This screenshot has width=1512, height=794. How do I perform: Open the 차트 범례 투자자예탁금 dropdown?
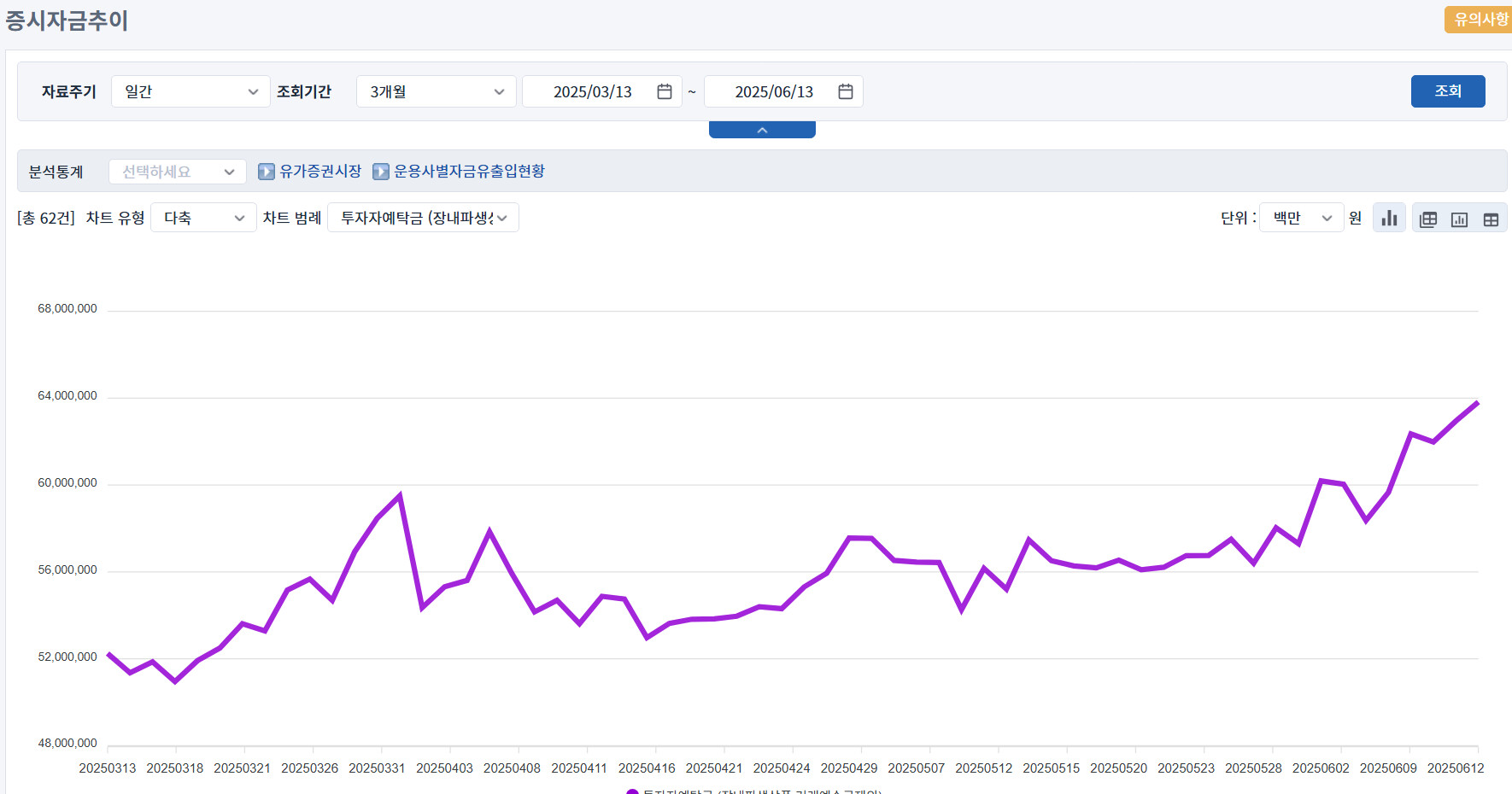coord(423,218)
